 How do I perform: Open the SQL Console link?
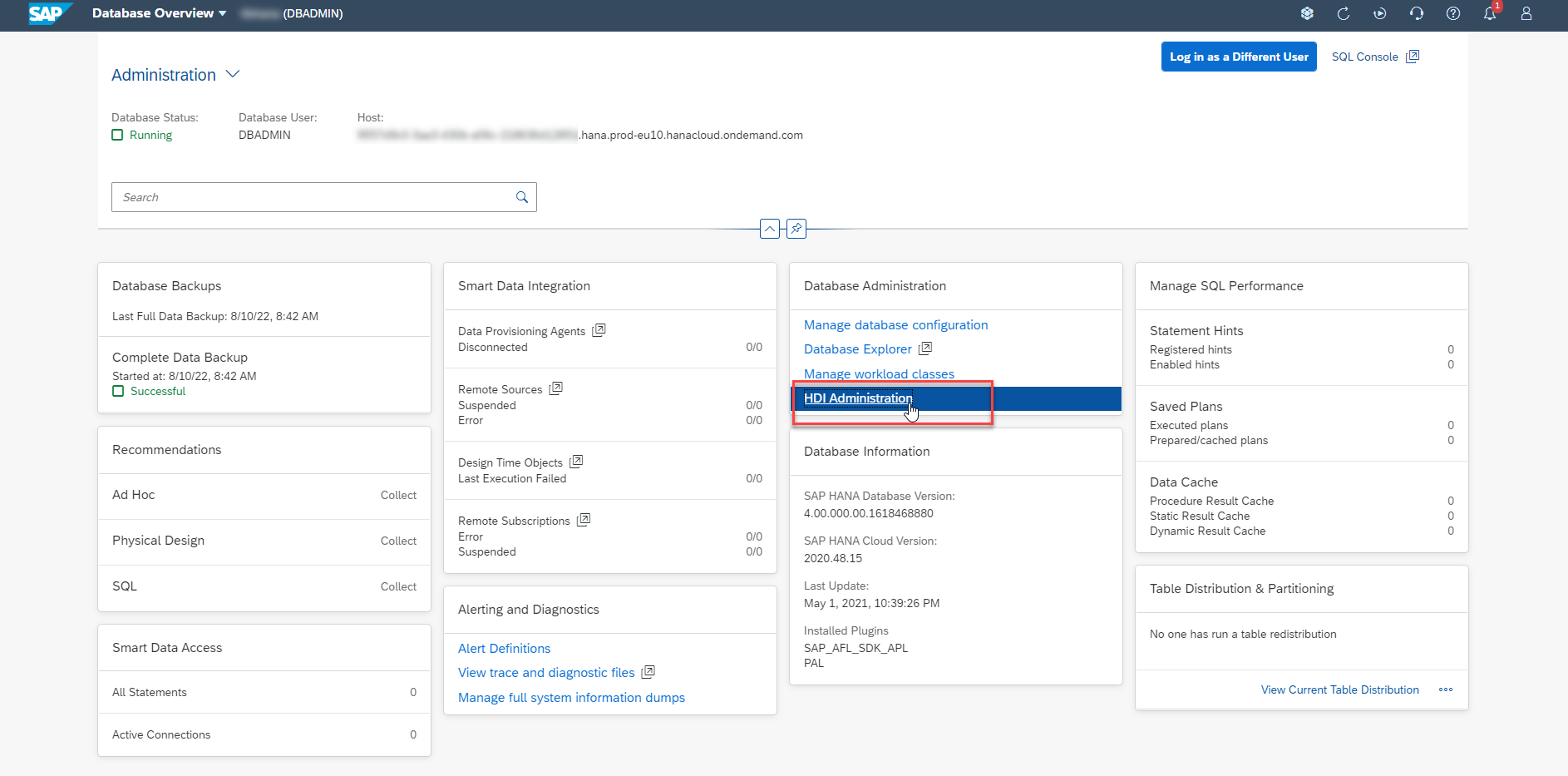pyautogui.click(x=1365, y=57)
